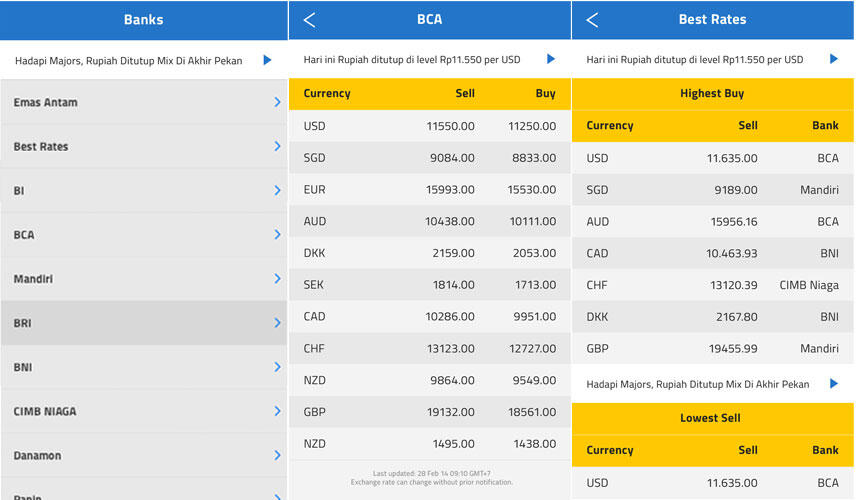Open BCA row chevron
The width and height of the screenshot is (856, 500).
click(277, 235)
